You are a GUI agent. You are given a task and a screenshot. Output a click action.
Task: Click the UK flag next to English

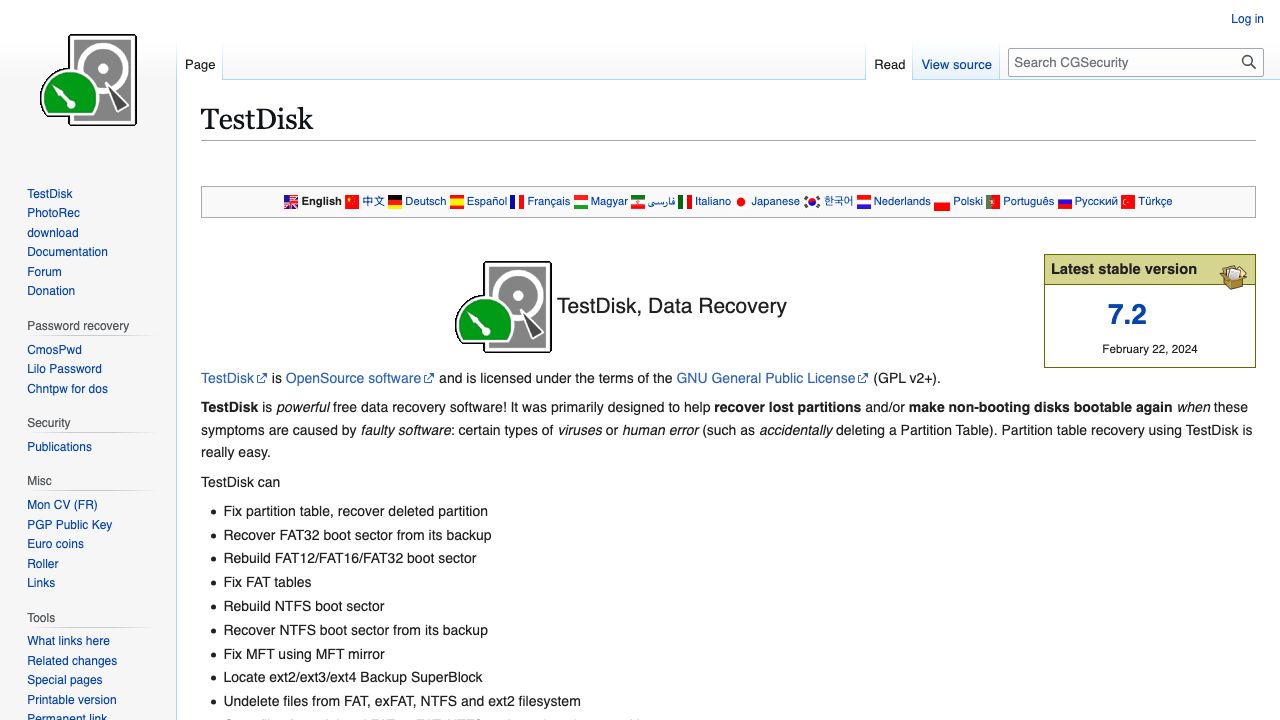point(291,202)
